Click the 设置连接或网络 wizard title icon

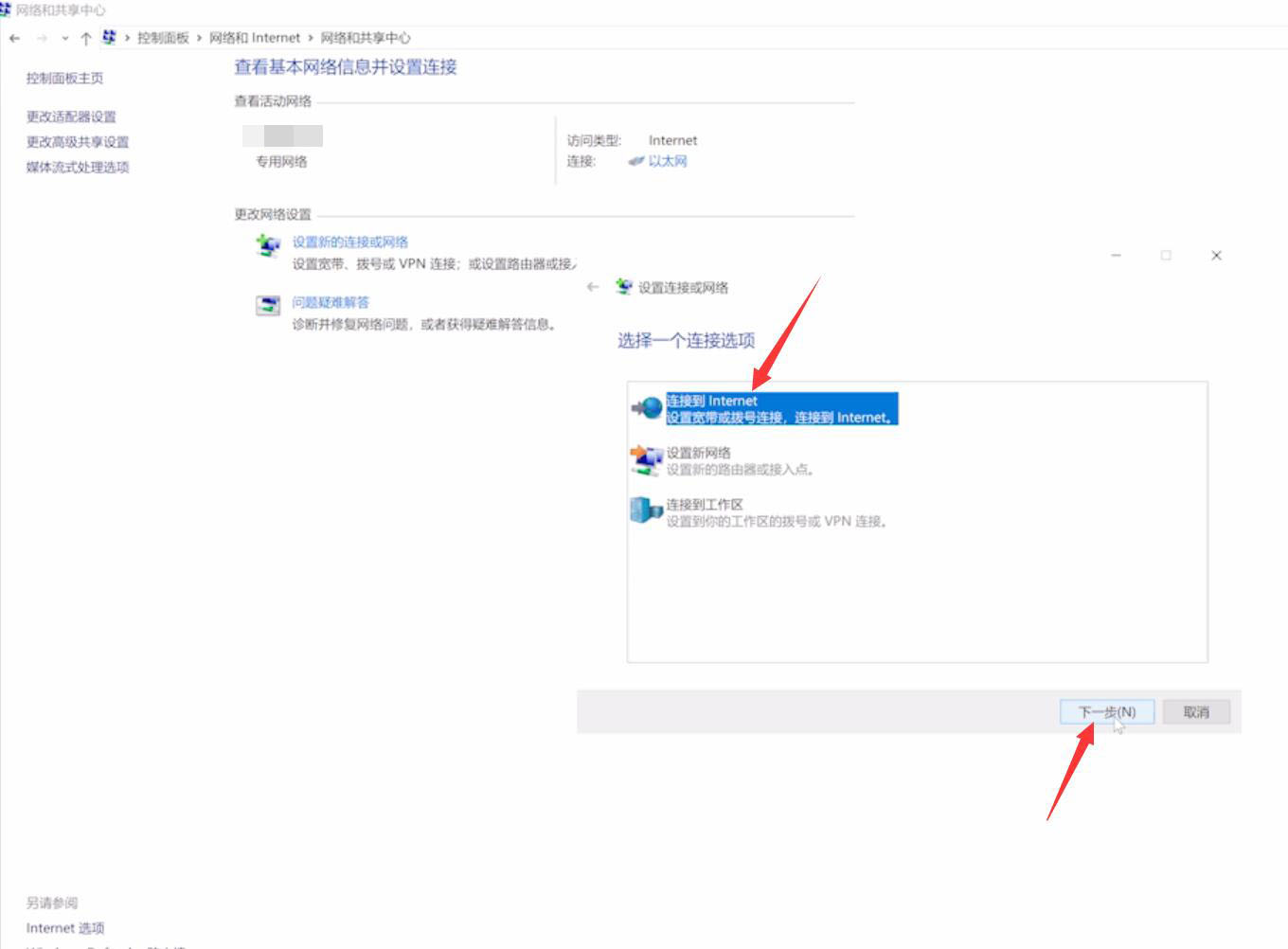click(x=623, y=286)
